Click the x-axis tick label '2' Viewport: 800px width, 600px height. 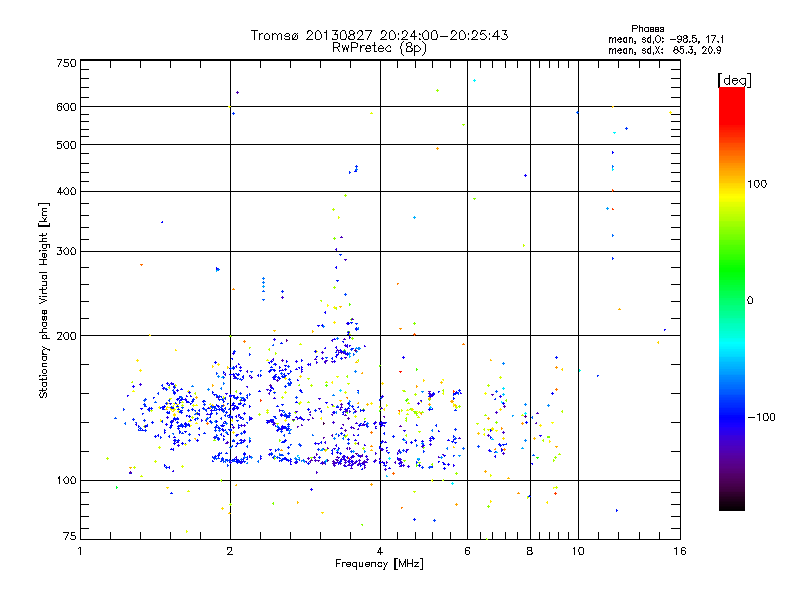click(230, 551)
